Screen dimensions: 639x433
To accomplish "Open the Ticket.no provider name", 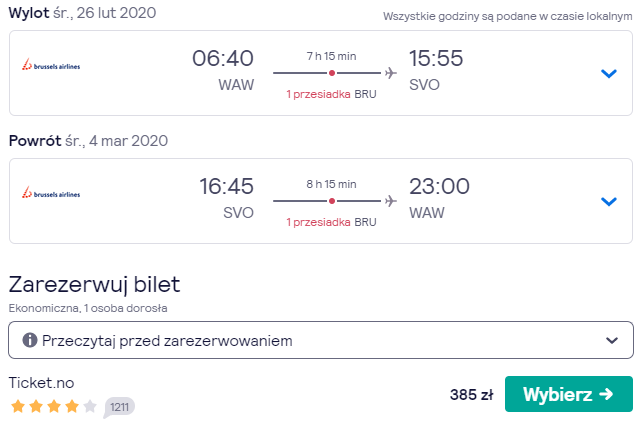I will click(x=42, y=383).
